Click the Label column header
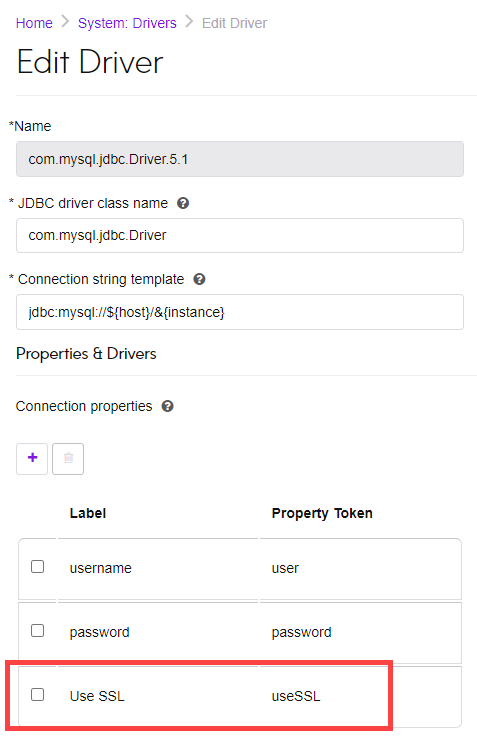 click(x=88, y=513)
